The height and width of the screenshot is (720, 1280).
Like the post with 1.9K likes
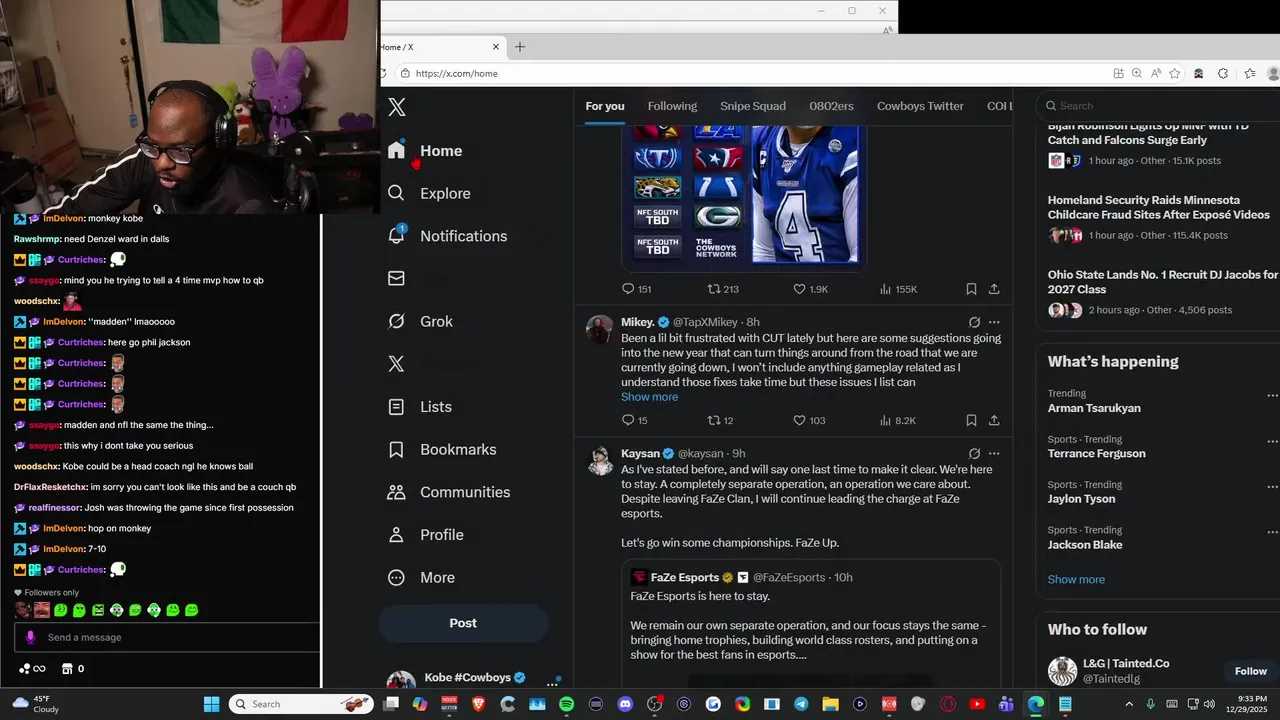point(810,289)
